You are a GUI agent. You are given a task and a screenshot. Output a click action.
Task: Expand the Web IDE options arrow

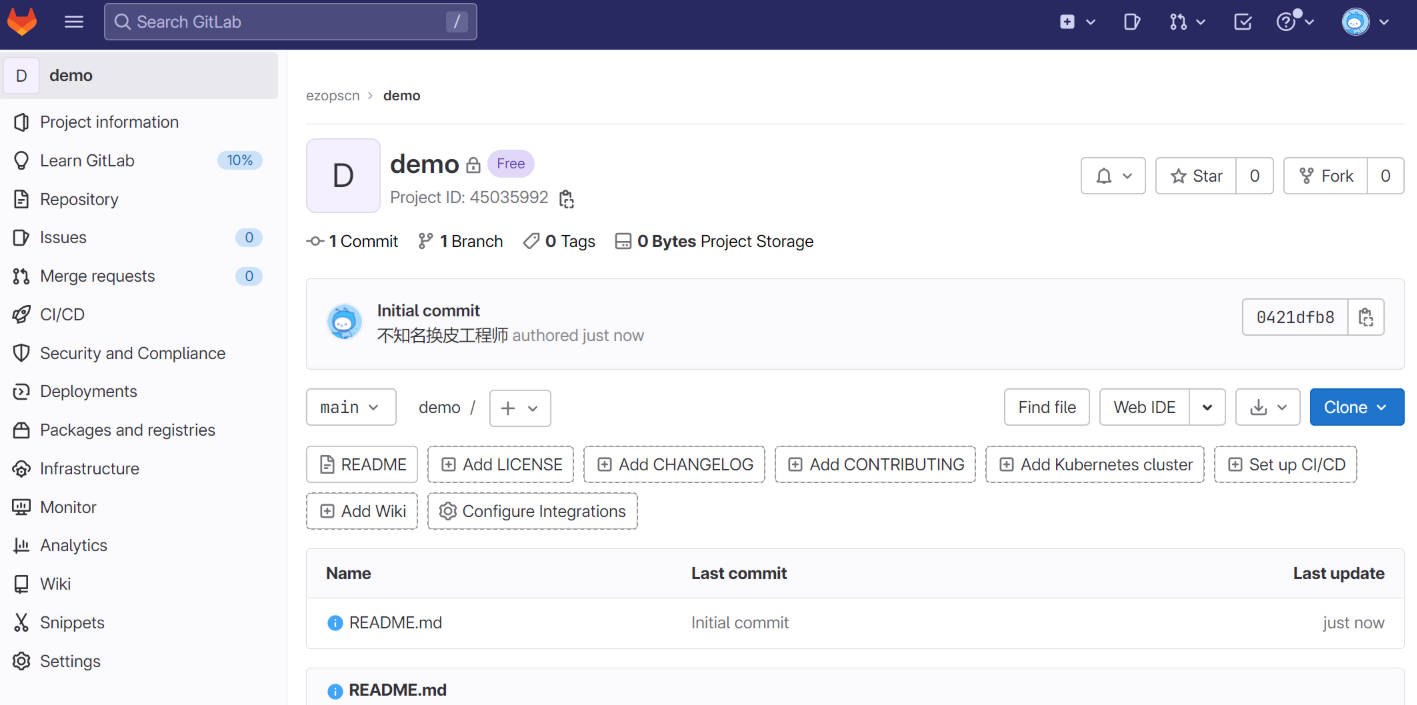pos(1207,407)
